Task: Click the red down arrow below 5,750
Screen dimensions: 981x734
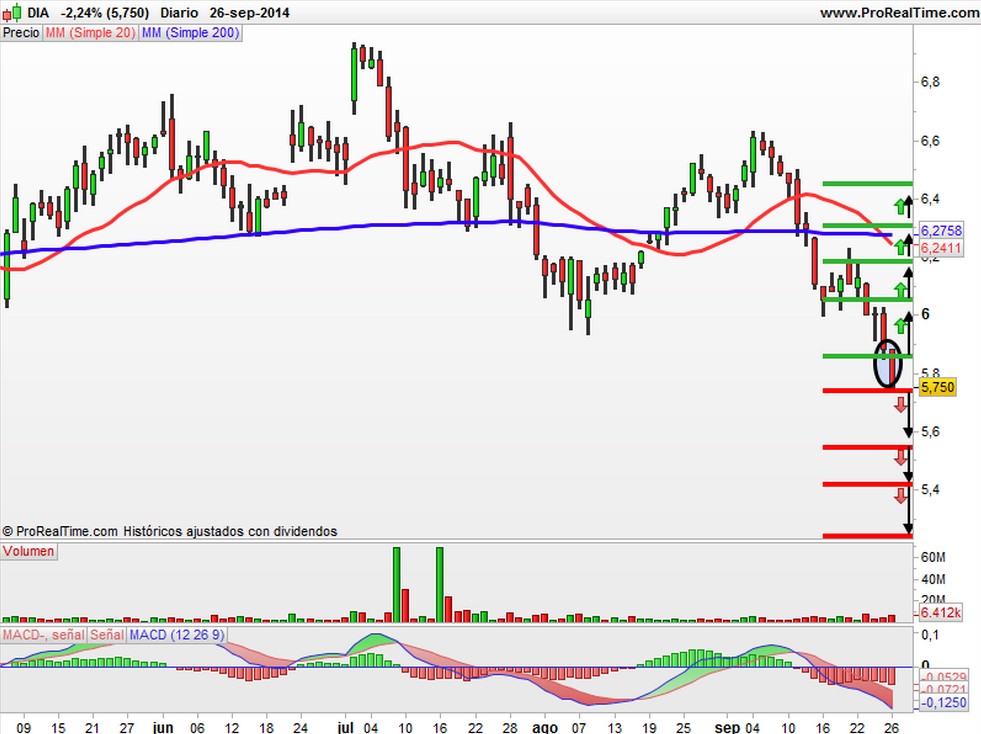Action: [x=900, y=405]
